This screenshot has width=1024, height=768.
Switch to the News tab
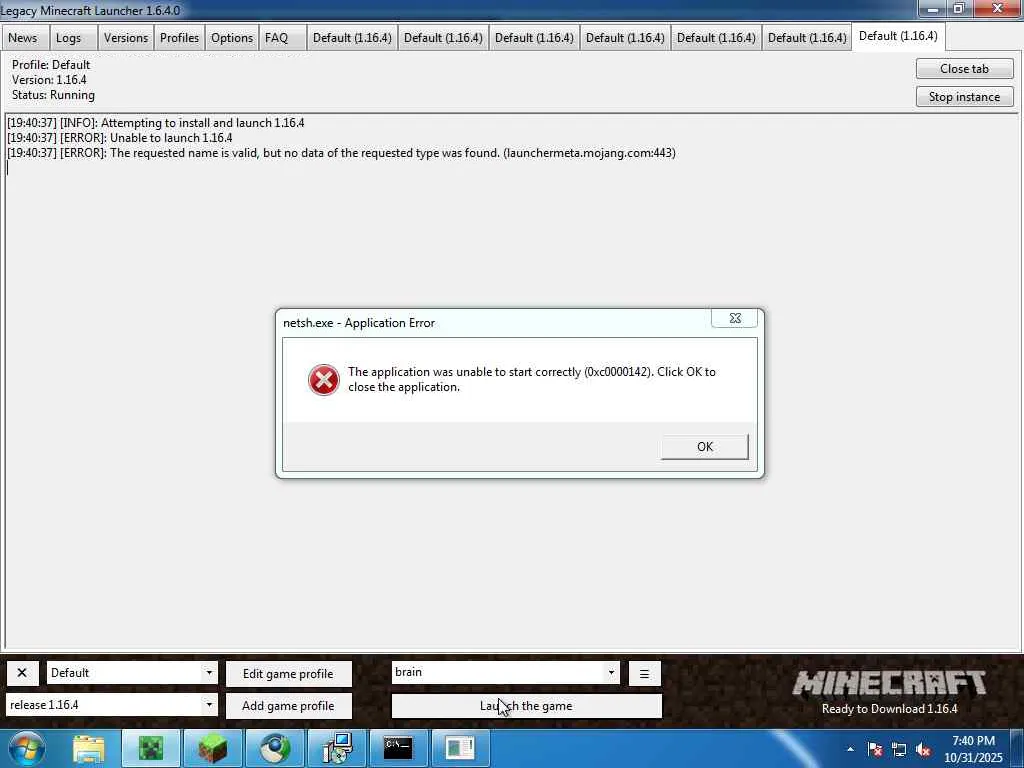[23, 38]
